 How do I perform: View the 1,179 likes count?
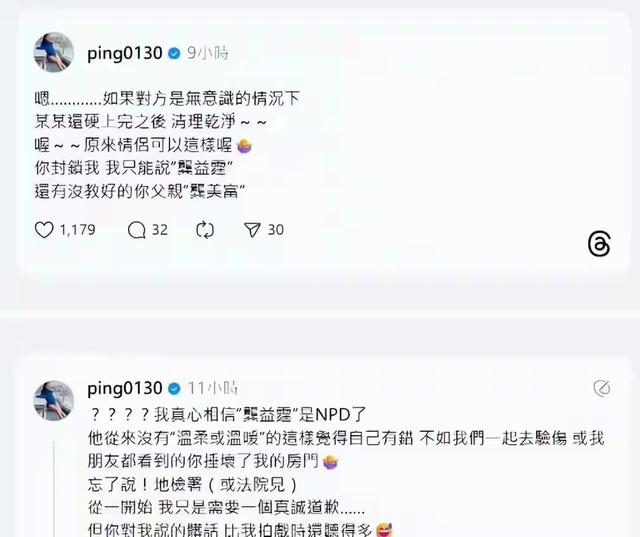(78, 230)
